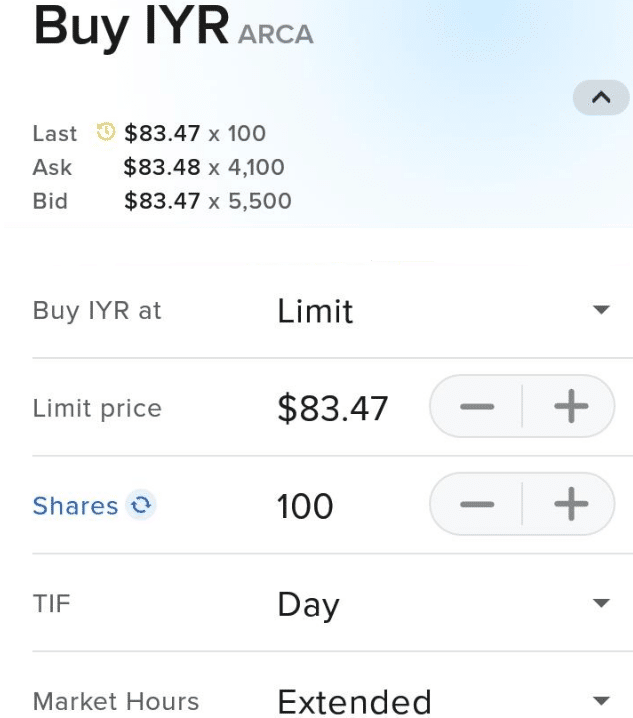633x718 pixels.
Task: Open the TIF dropdown arrow next to Day
Action: pos(601,603)
